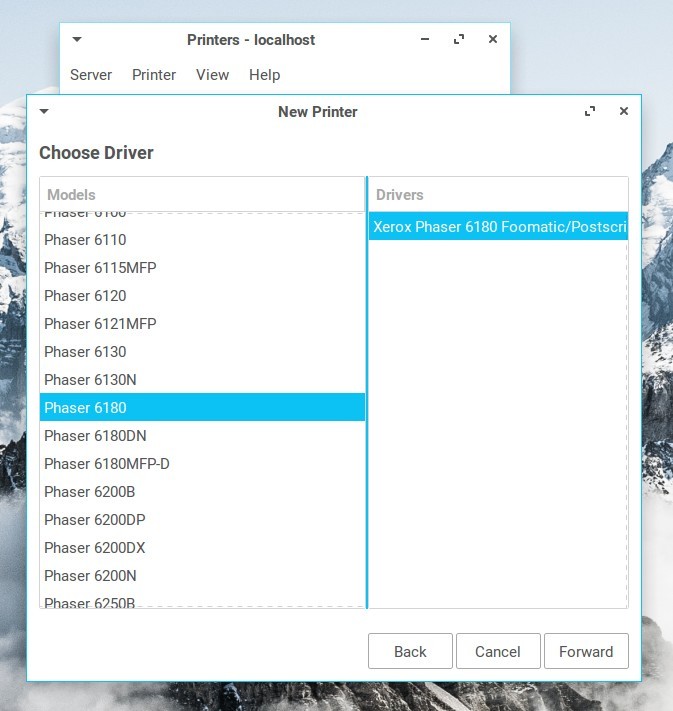Image resolution: width=673 pixels, height=711 pixels.
Task: Open the Help menu
Action: [264, 75]
